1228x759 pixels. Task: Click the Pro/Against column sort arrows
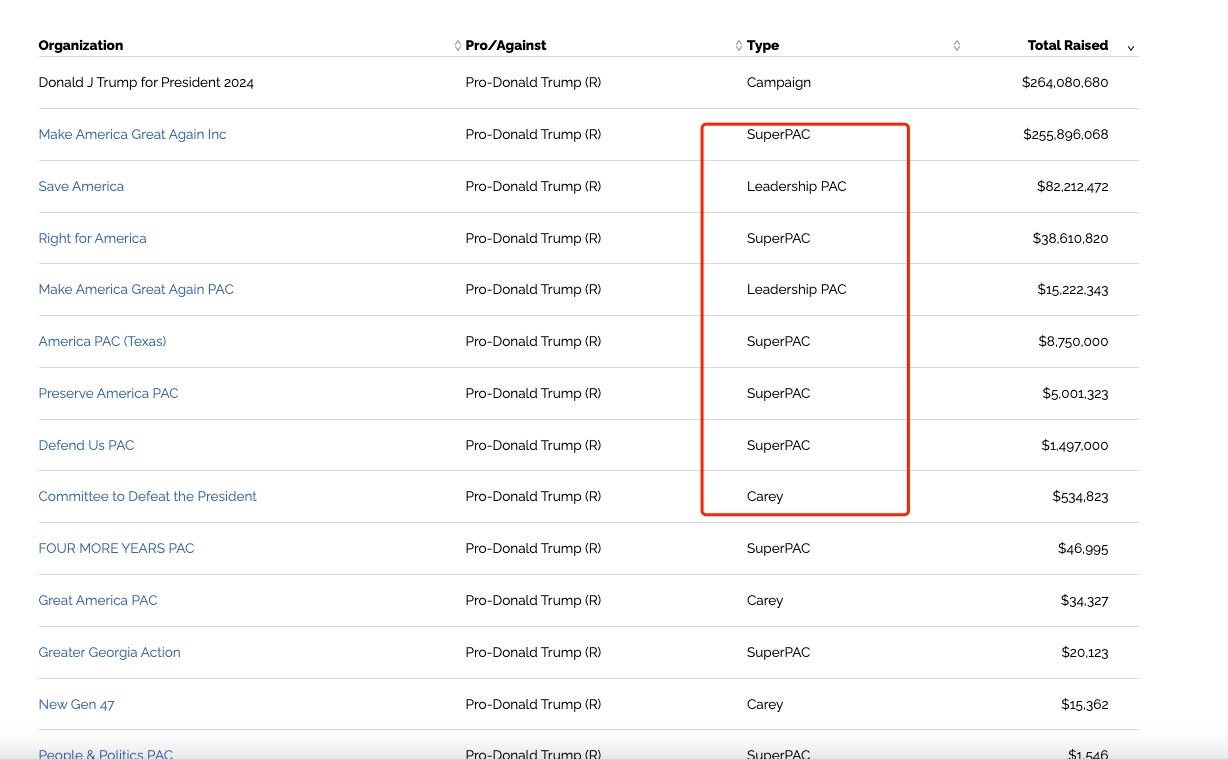tap(739, 46)
